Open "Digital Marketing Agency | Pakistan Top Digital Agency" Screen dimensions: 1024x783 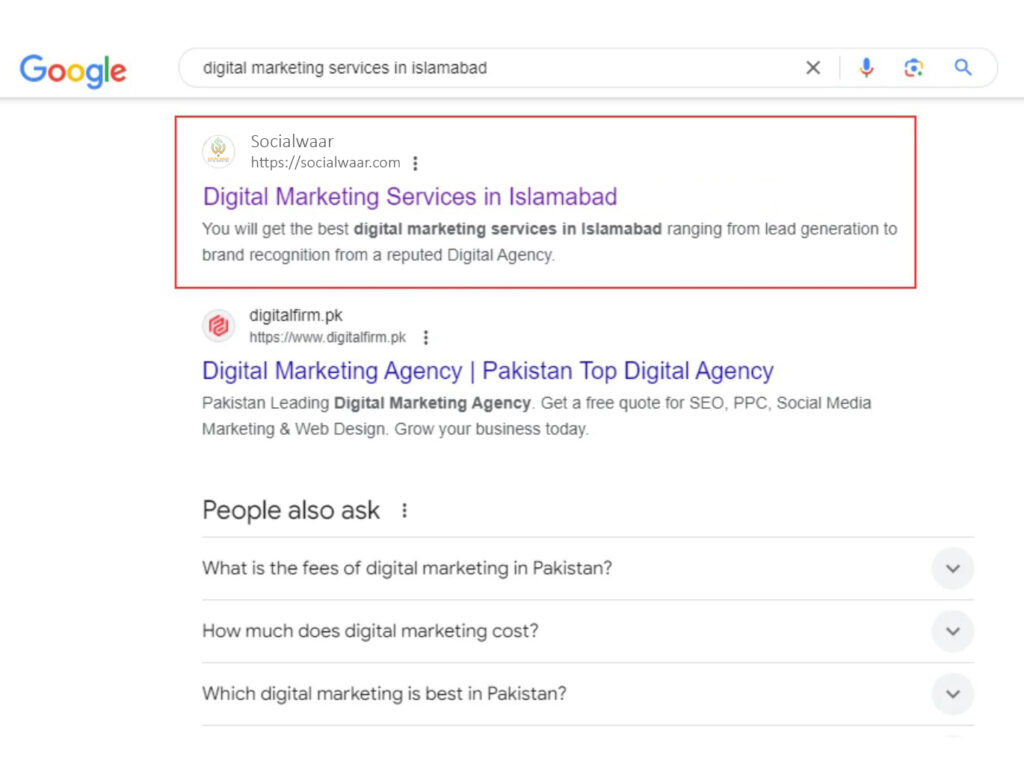487,371
